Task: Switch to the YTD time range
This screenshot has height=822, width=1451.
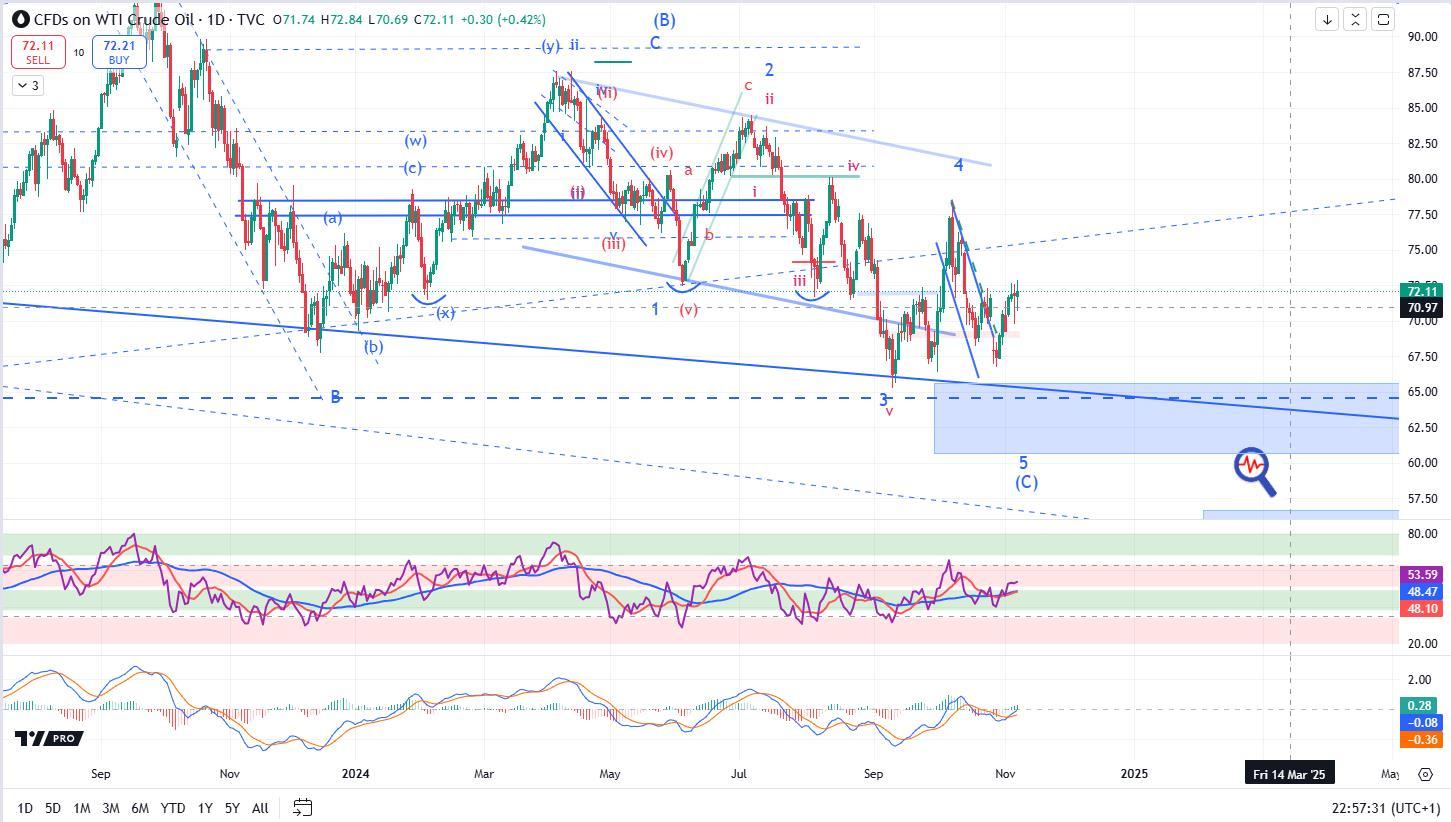Action: pyautogui.click(x=173, y=807)
